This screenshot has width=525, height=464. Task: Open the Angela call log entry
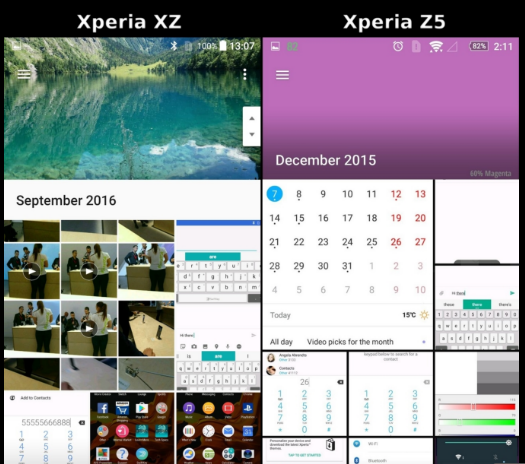coord(304,358)
